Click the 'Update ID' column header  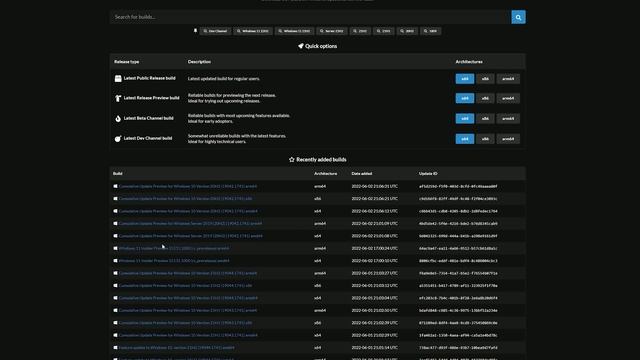tap(428, 173)
